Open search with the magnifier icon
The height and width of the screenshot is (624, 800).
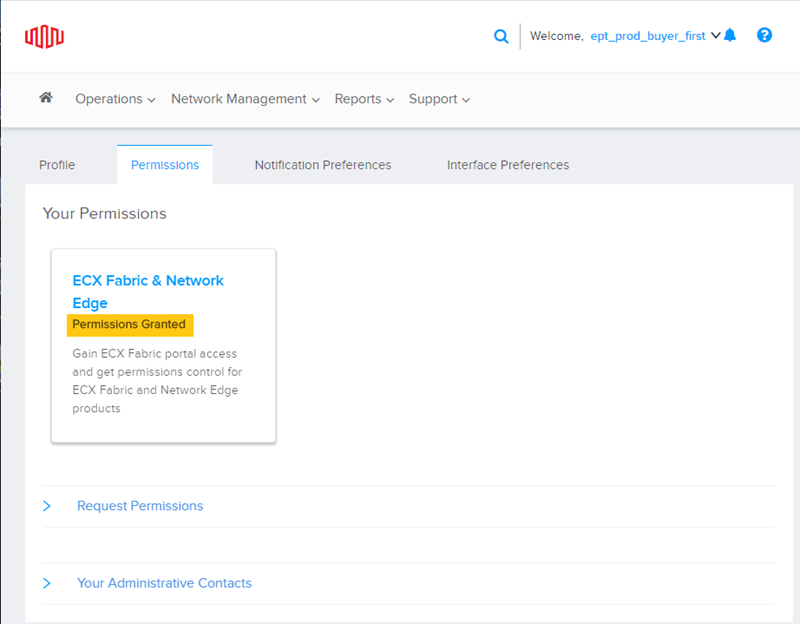[501, 36]
